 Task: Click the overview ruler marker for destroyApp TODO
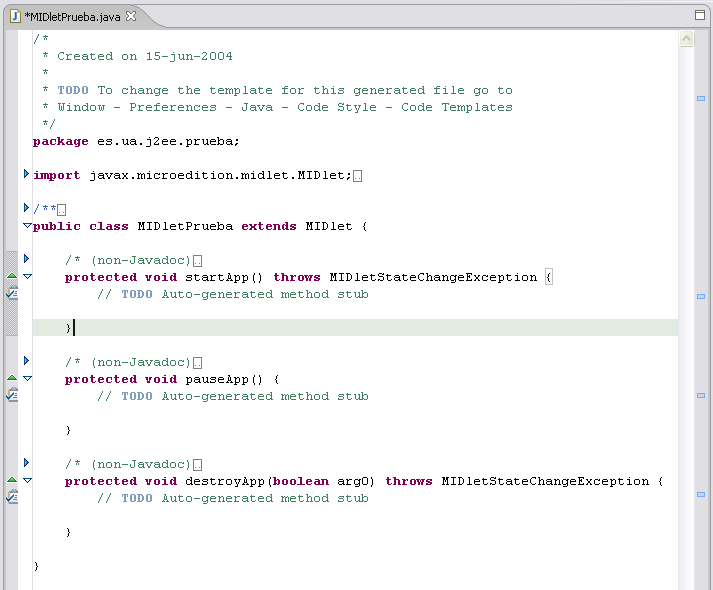(701, 495)
